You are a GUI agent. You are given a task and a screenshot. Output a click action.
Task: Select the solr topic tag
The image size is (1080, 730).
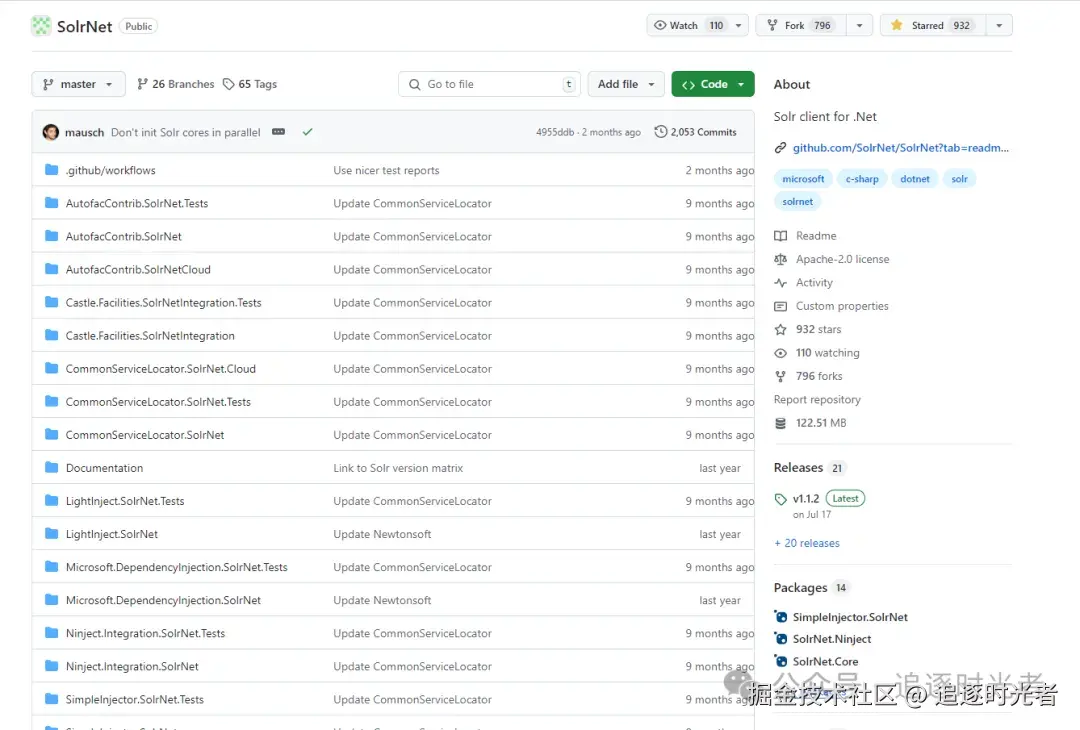pyautogui.click(x=959, y=178)
